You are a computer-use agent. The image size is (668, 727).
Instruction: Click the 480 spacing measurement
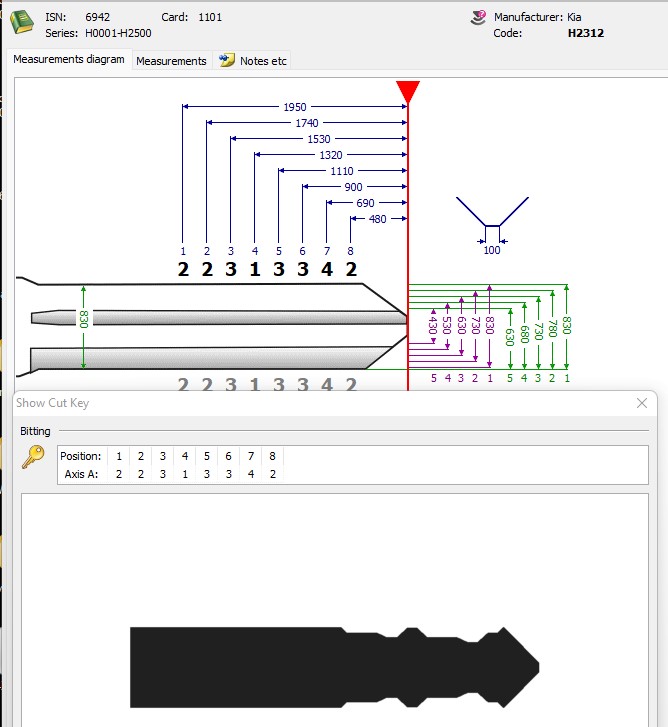(377, 219)
